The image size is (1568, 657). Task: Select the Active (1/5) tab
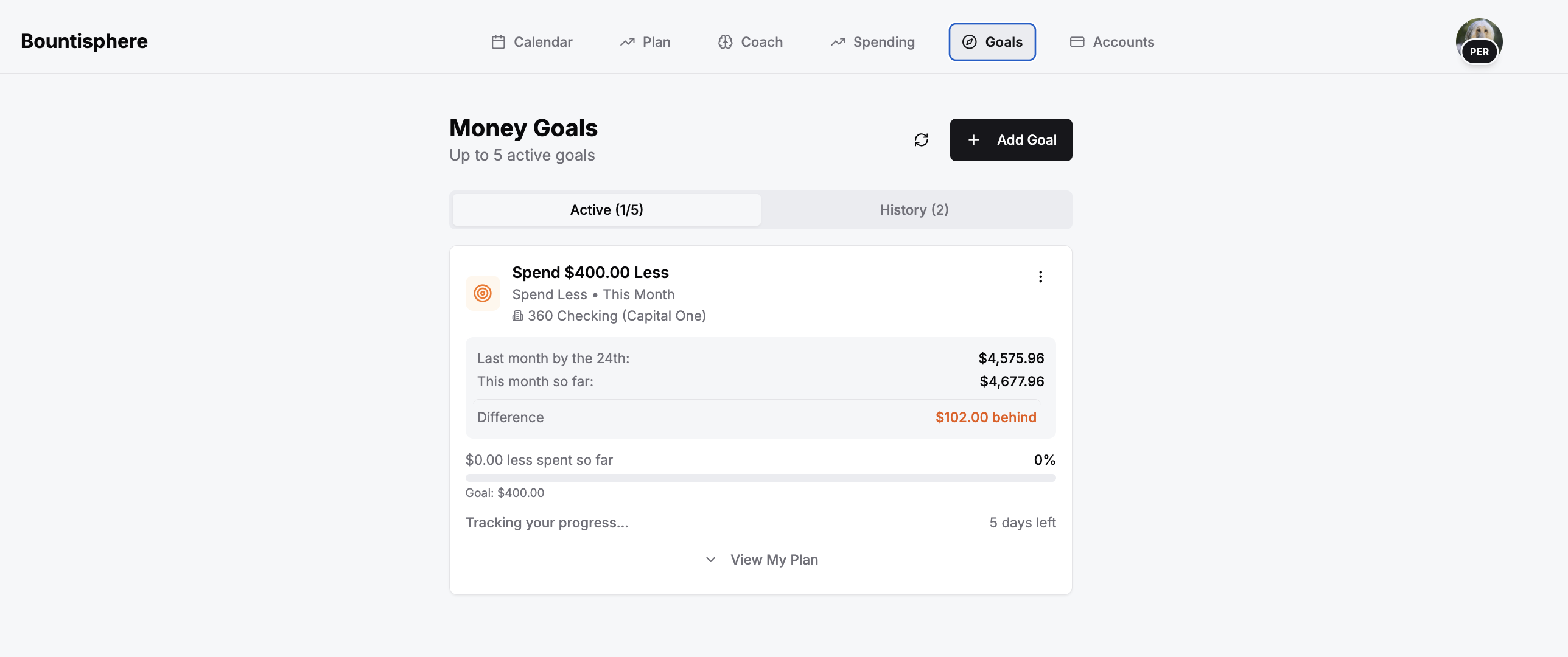click(x=606, y=210)
